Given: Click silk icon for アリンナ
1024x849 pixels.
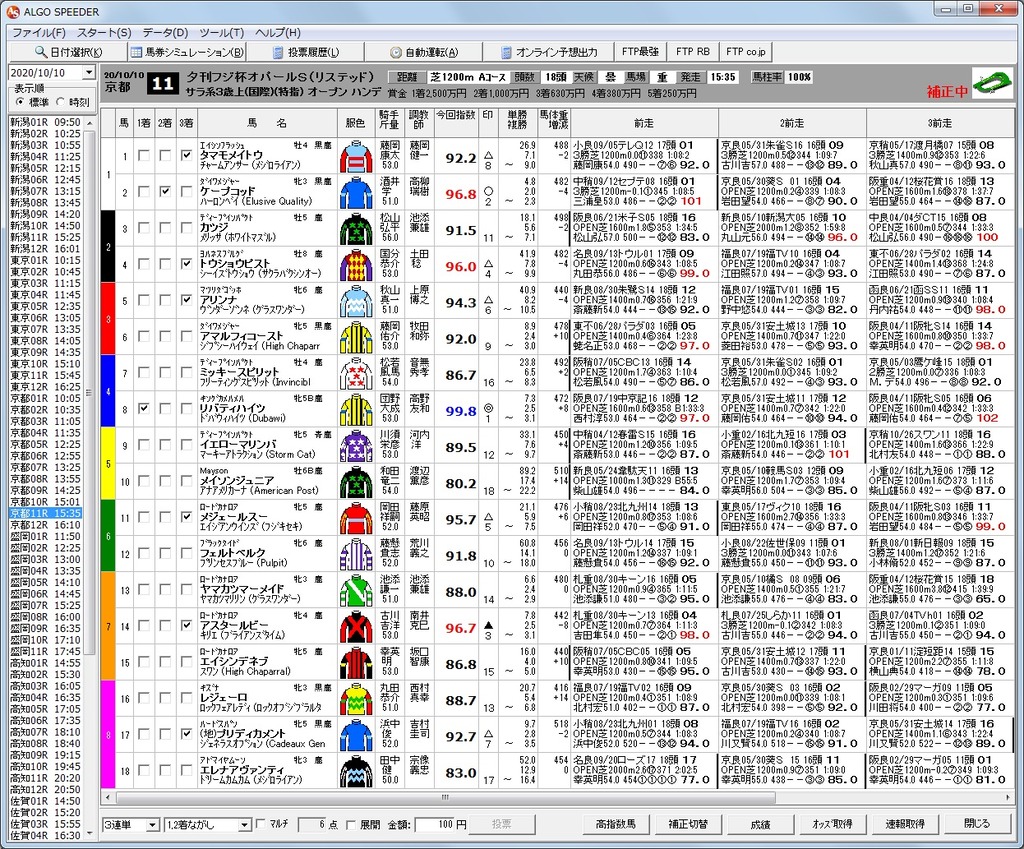Looking at the screenshot, I should point(356,301).
